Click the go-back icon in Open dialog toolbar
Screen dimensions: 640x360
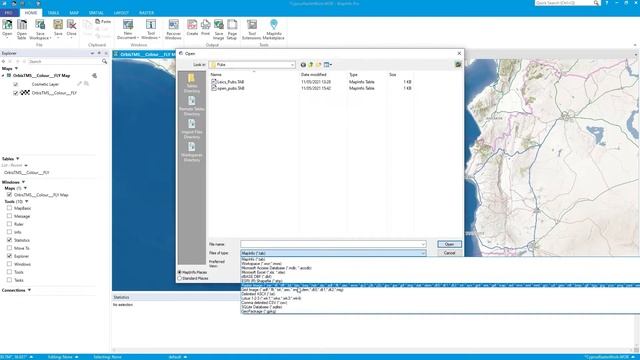pyautogui.click(x=303, y=64)
